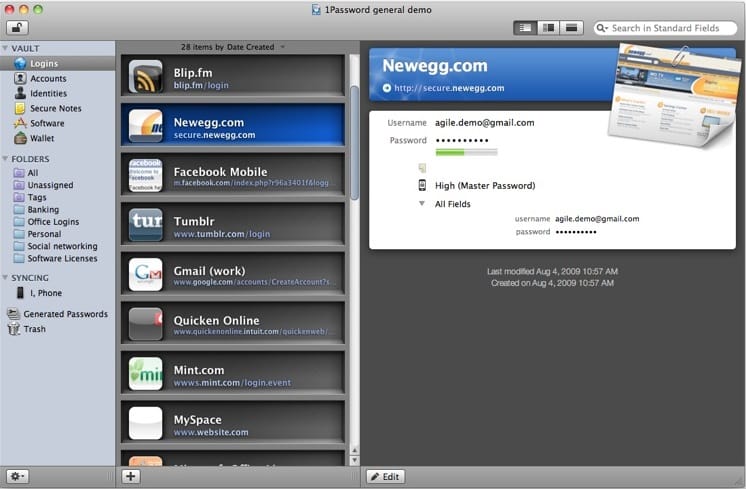Open the sort by Date Created dropdown
746x489 pixels.
click(233, 47)
